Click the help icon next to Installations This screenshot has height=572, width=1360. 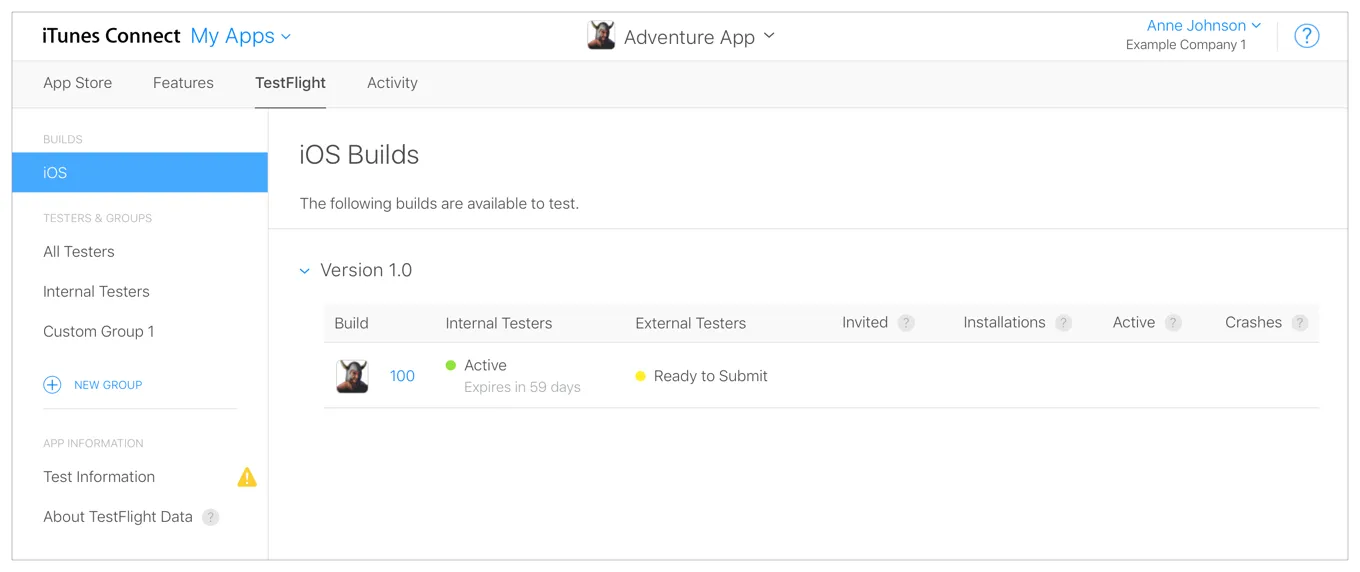[1064, 323]
